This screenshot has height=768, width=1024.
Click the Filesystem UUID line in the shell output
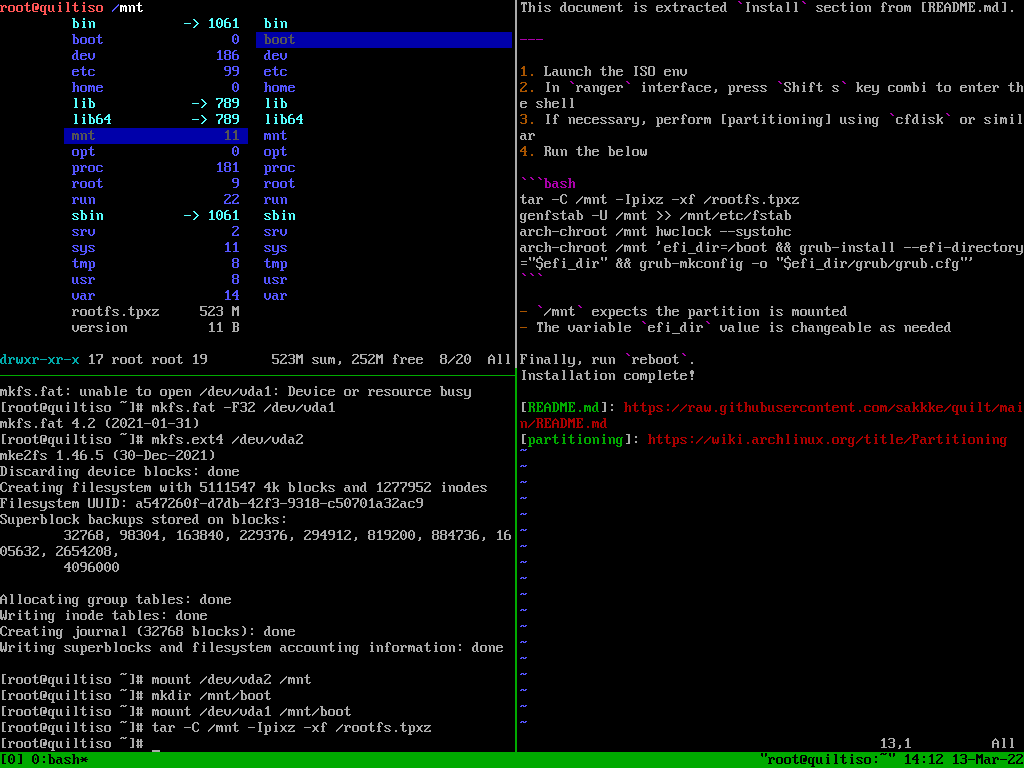(x=212, y=504)
